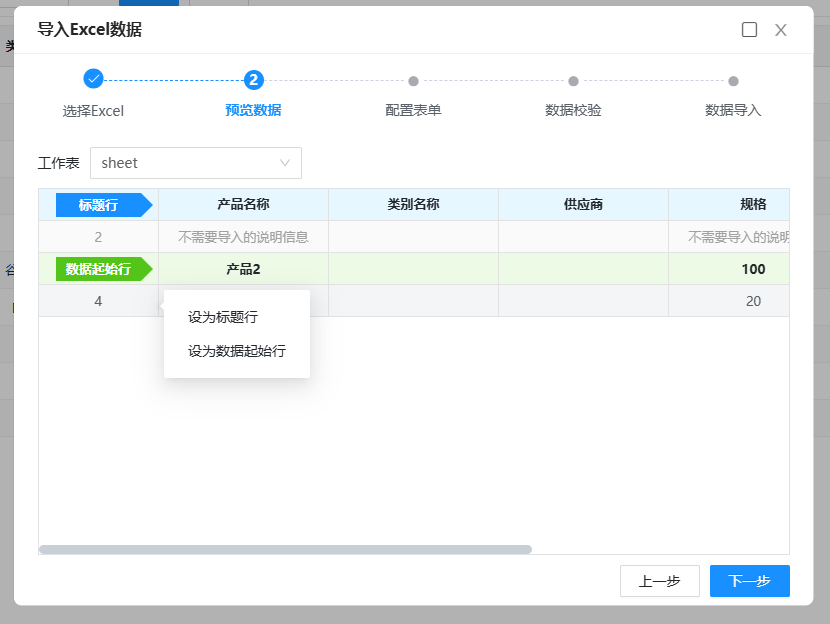
Task: Click the green 数据起始行 arrow tag
Action: 100,269
